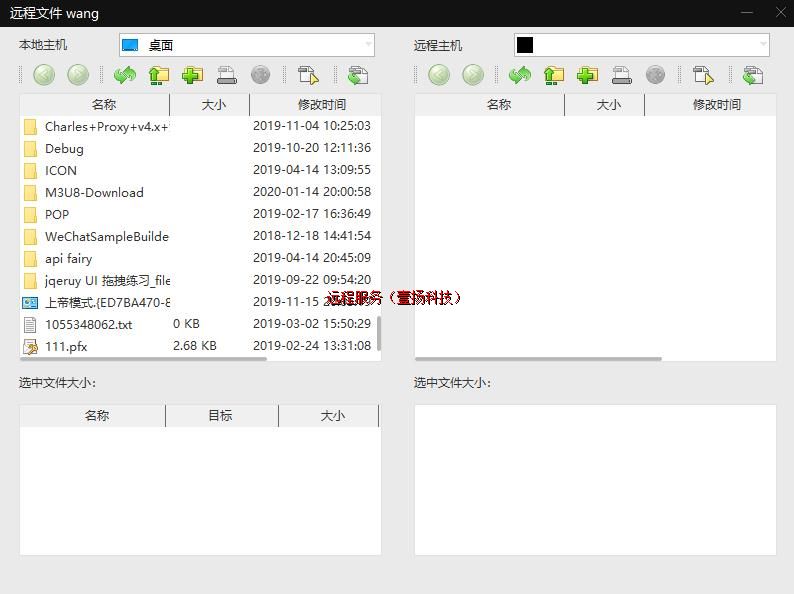Viewport: 794px width, 594px height.
Task: Open the remote host path dropdown
Action: [763, 45]
